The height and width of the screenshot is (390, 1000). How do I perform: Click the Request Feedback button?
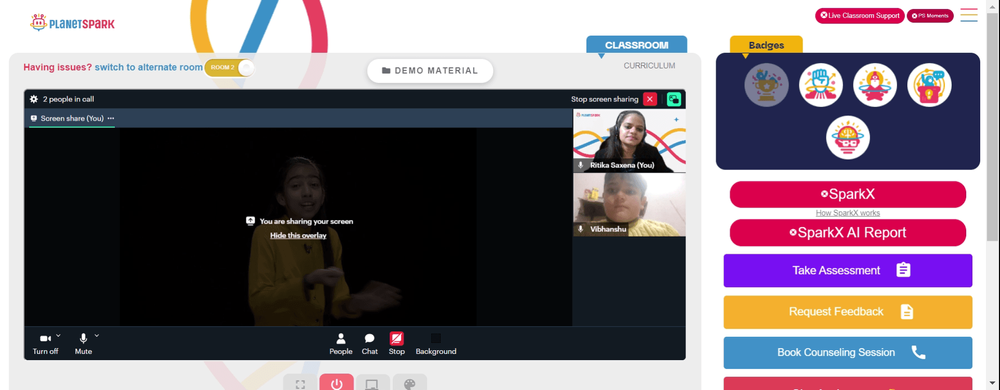pos(848,312)
